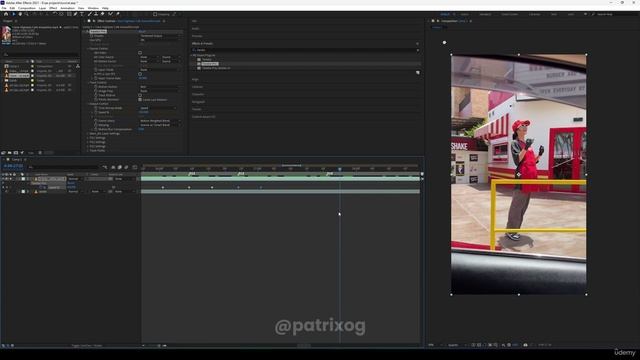
Task: Expand Track Points group
Action: click(87, 151)
